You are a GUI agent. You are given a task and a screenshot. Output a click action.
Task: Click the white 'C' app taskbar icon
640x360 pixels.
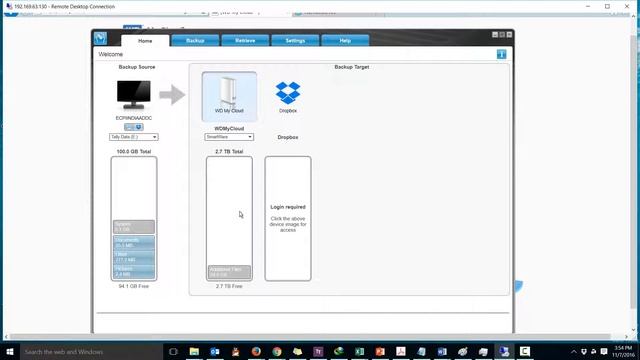pyautogui.click(x=525, y=351)
